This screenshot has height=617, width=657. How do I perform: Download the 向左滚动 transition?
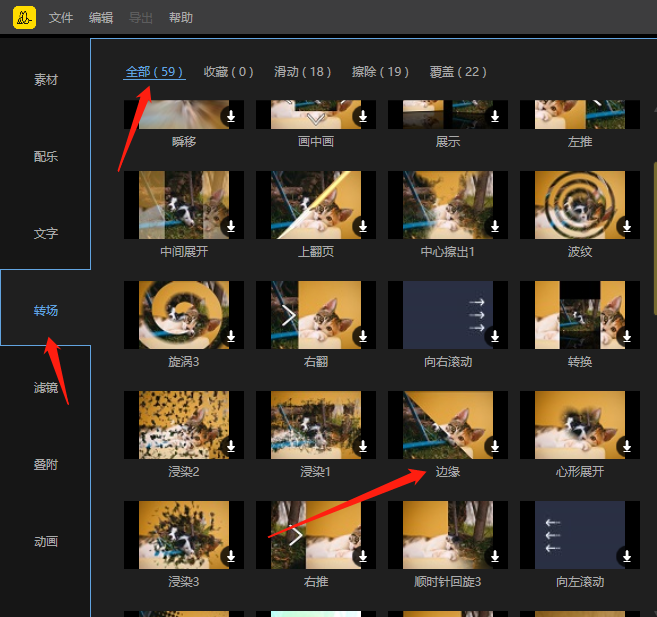[x=627, y=556]
